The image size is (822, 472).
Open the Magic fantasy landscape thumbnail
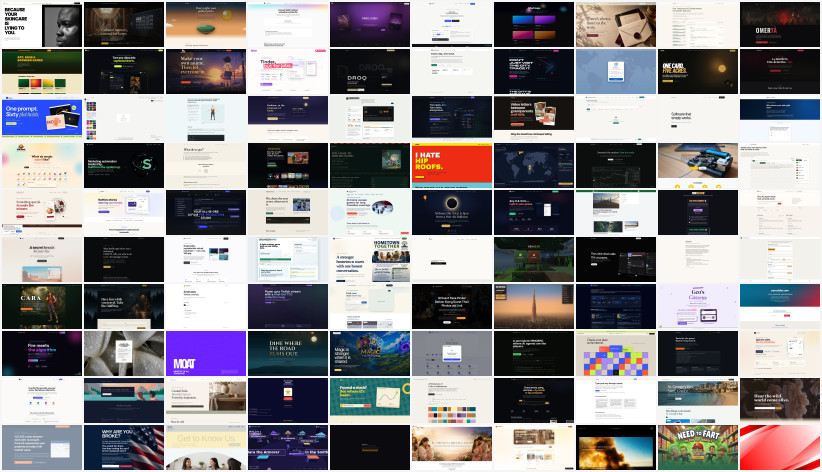(370, 353)
